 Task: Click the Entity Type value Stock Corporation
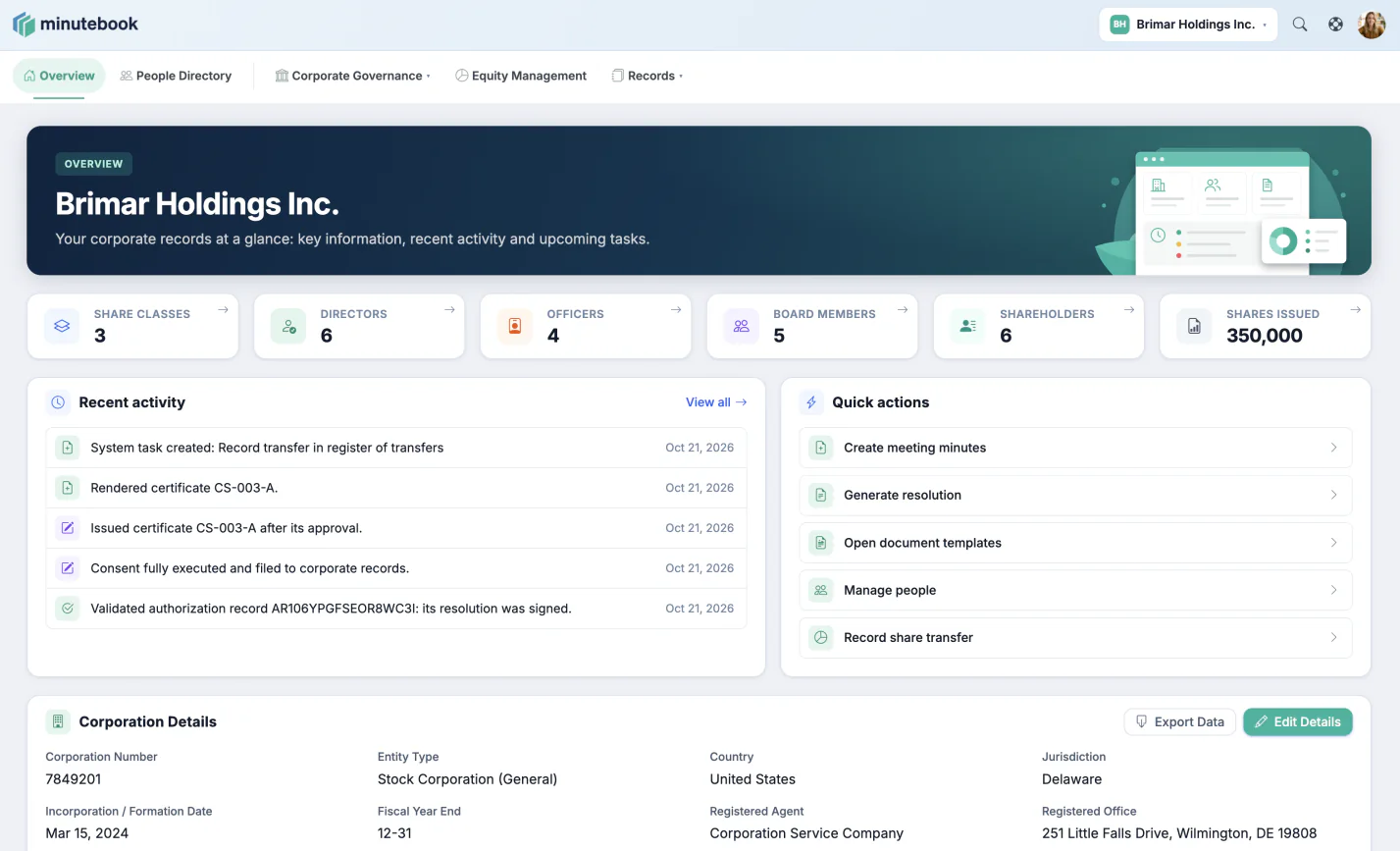(467, 779)
